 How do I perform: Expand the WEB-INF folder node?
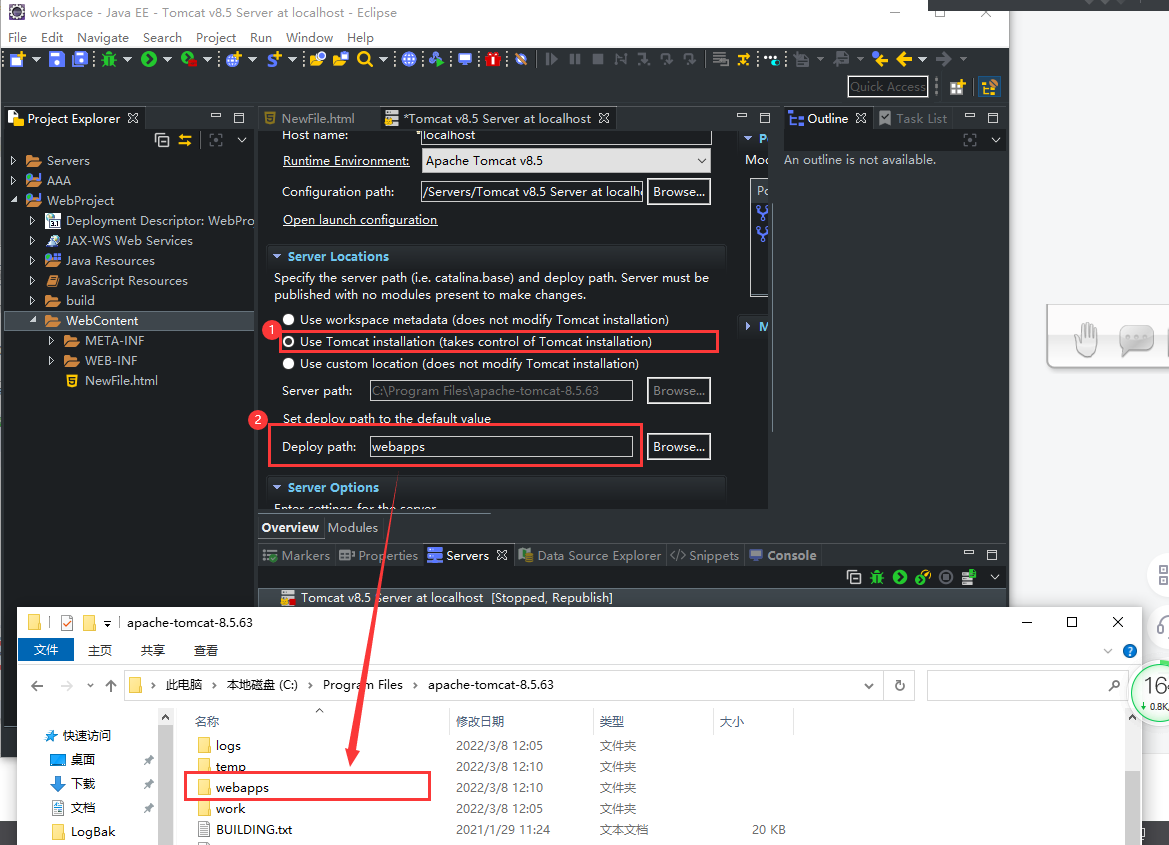tap(51, 360)
